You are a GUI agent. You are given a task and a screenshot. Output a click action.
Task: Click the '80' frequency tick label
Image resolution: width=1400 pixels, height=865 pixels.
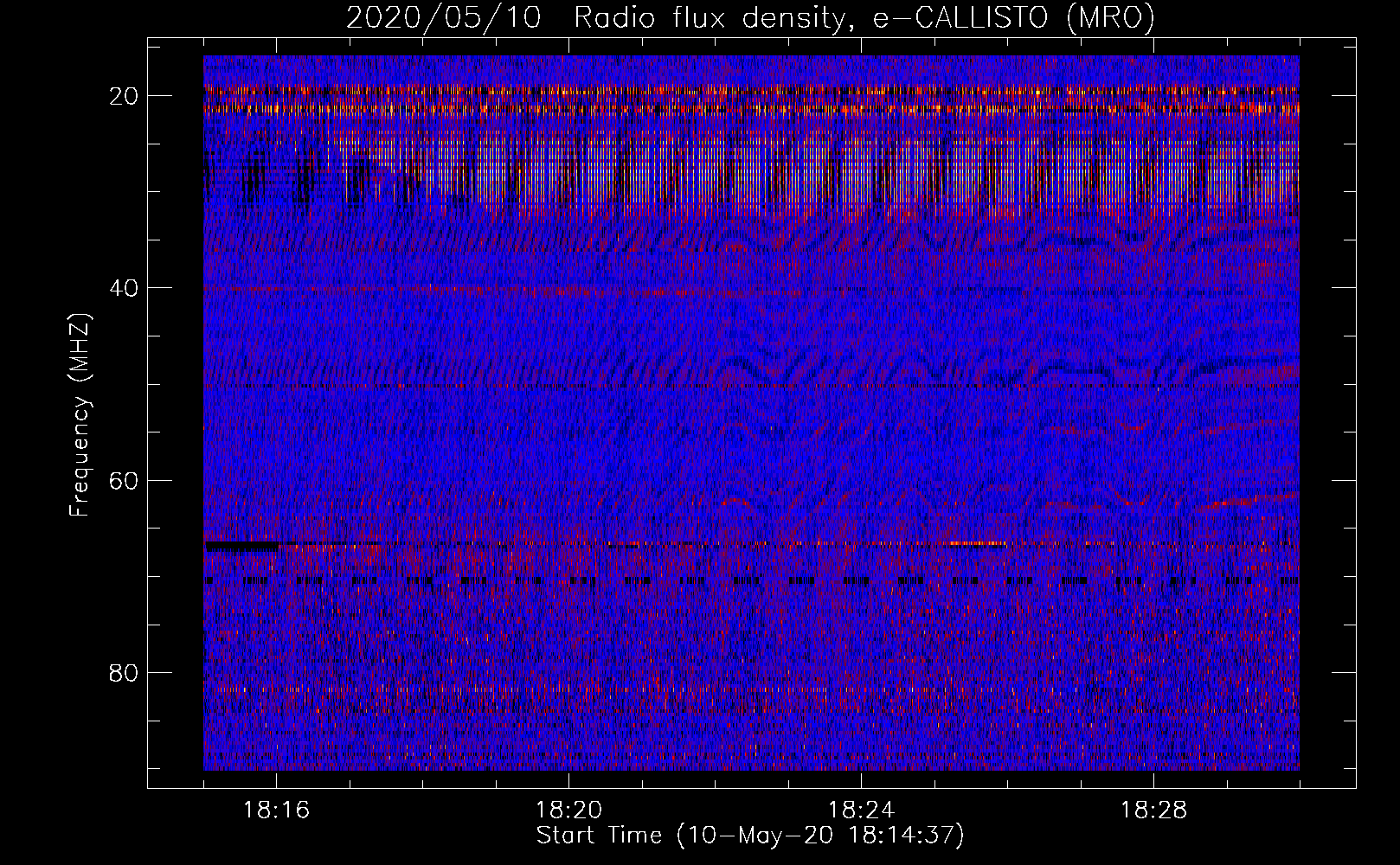[125, 672]
